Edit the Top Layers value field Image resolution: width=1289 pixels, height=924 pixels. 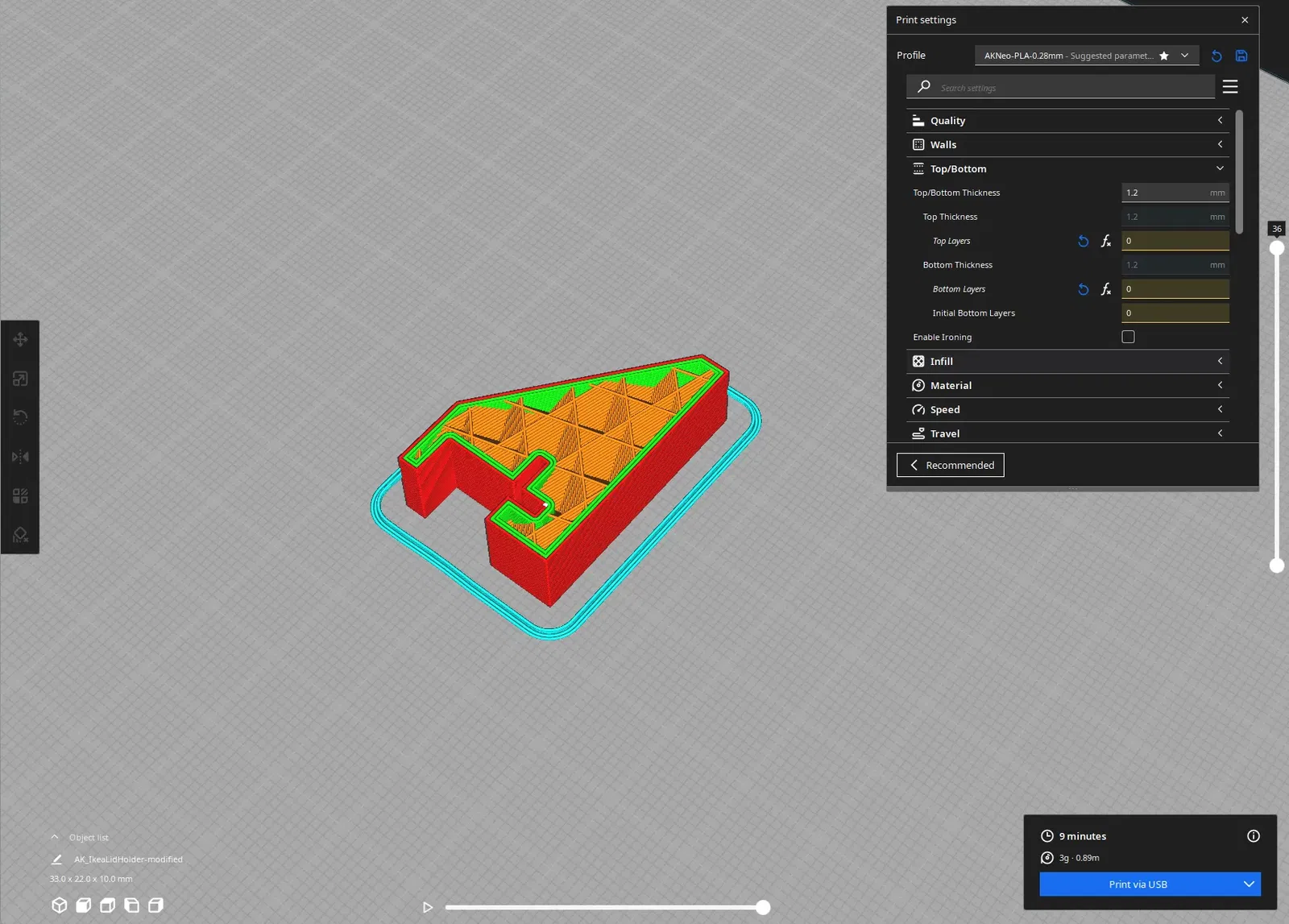pyautogui.click(x=1175, y=241)
